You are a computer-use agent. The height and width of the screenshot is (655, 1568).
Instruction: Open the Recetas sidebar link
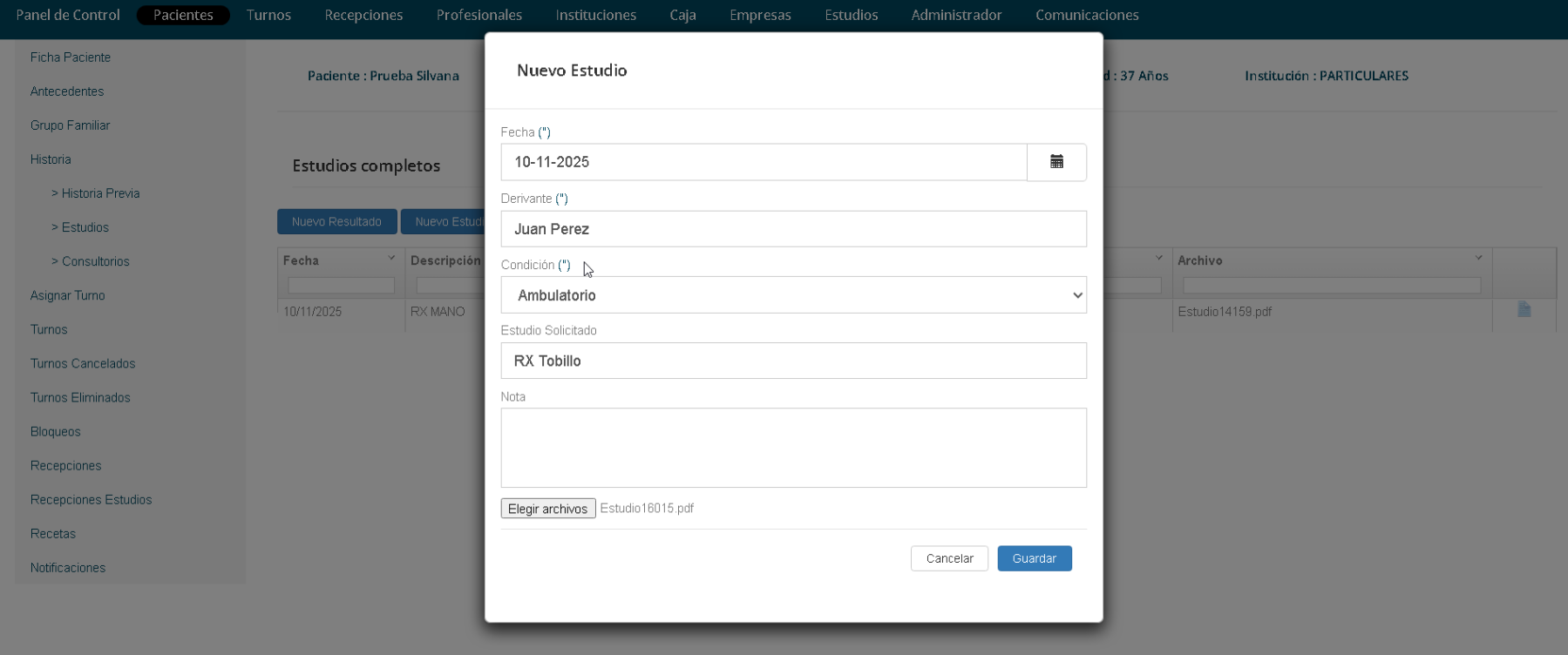click(53, 534)
